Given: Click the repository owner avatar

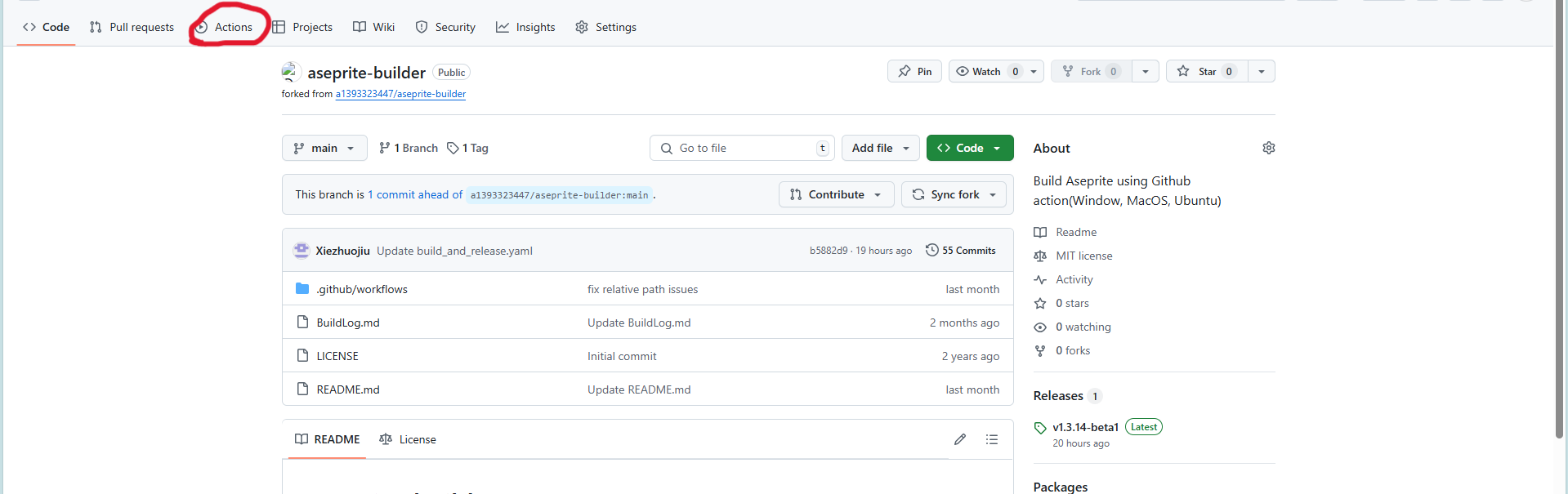Looking at the screenshot, I should click(291, 72).
